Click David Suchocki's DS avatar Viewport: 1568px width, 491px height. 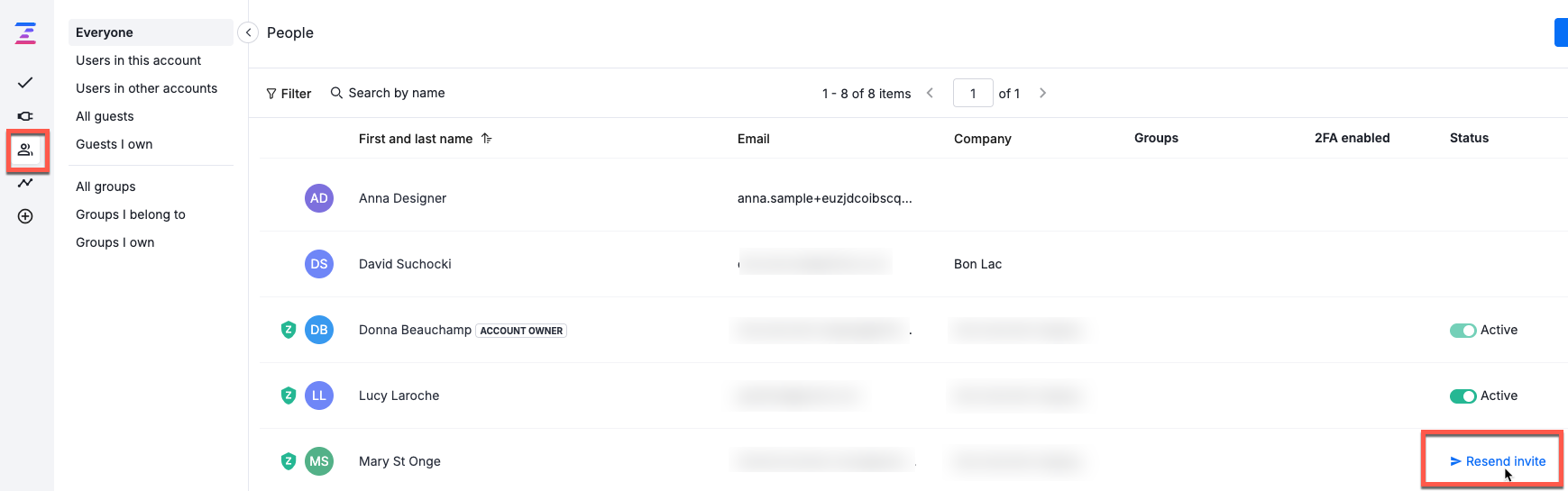[x=319, y=264]
